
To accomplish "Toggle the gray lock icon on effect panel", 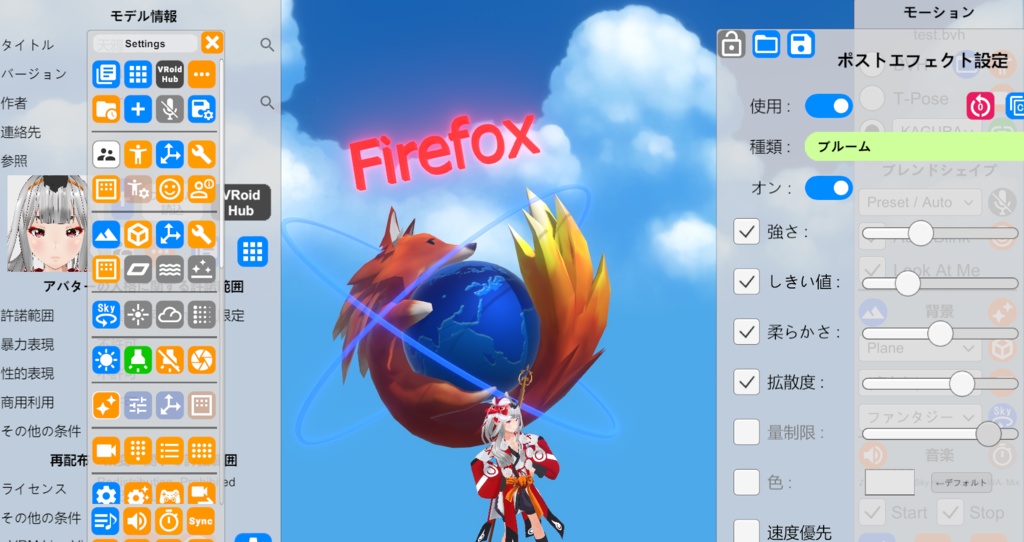I will coord(731,44).
